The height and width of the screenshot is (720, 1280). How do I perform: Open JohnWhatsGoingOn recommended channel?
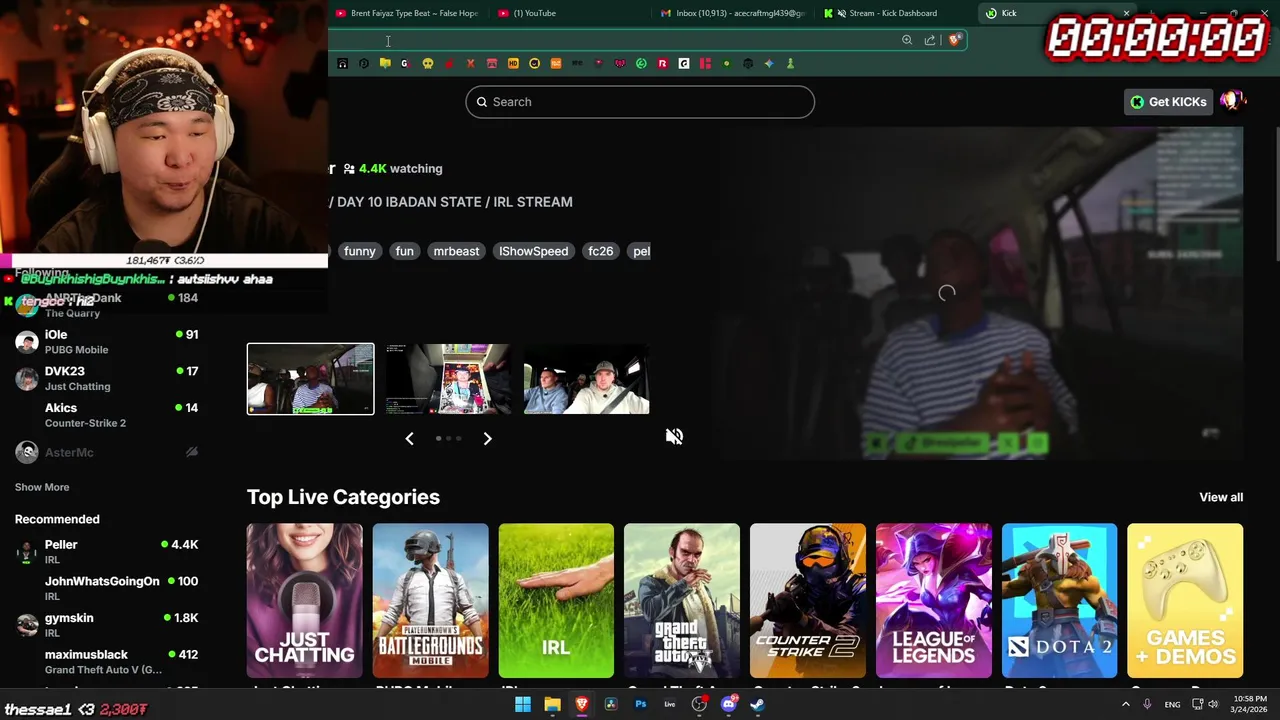tap(106, 588)
